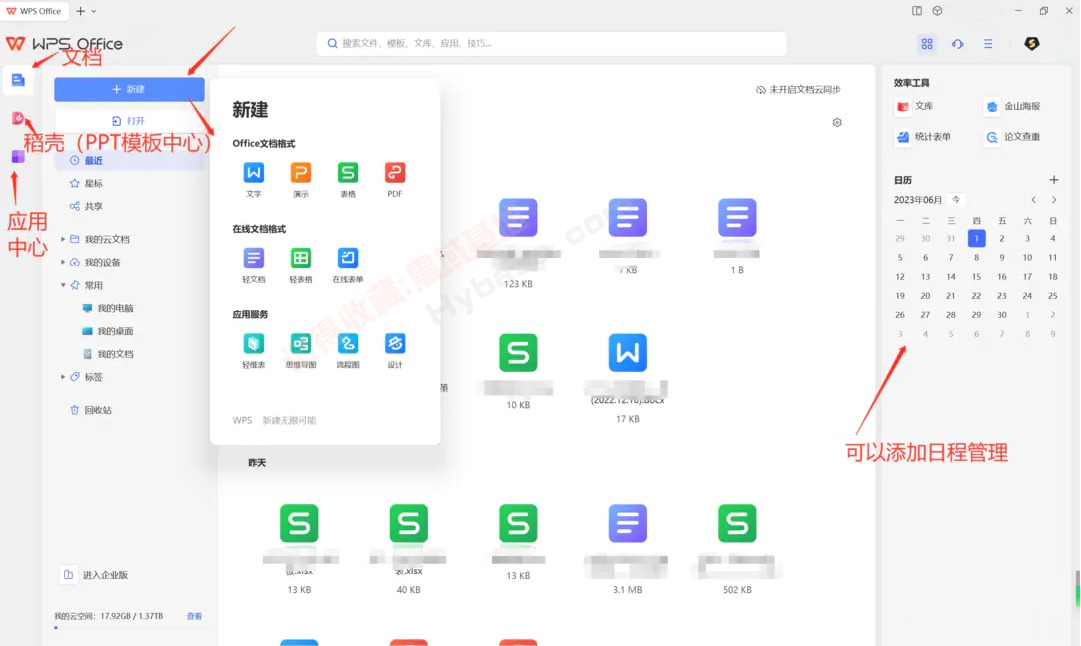Click 查看 link next to cloud space

pyautogui.click(x=194, y=616)
